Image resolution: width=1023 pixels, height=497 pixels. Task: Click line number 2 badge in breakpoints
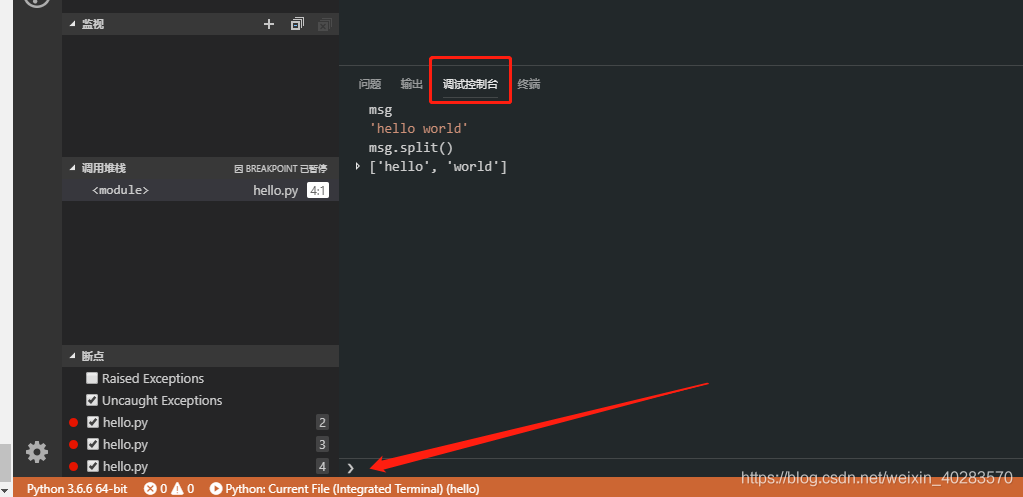(322, 423)
